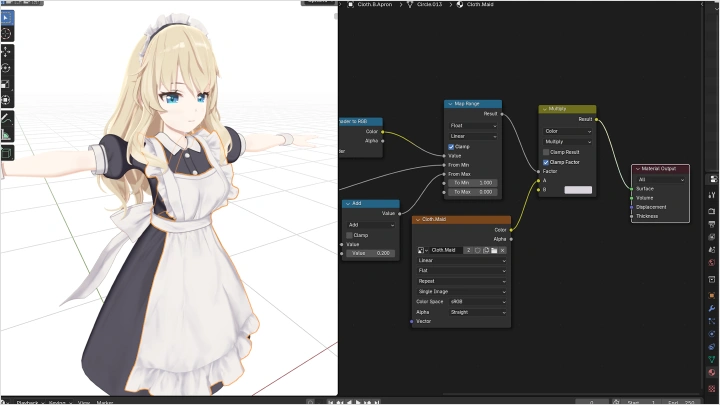Collapse the Add node
Screen dimensions: 720x405
point(348,203)
